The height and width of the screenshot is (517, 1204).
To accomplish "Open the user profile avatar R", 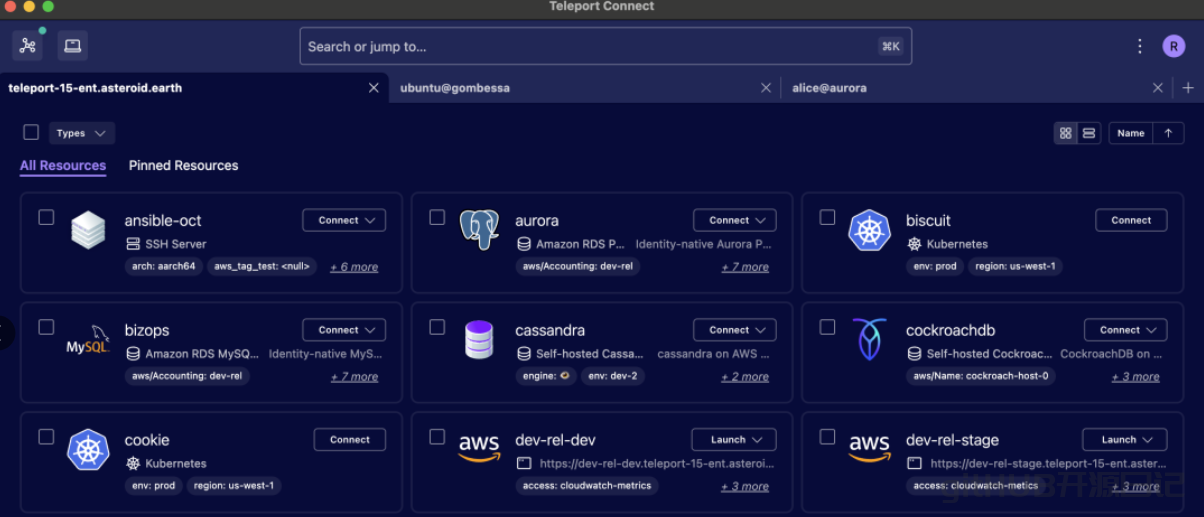I will (x=1174, y=46).
